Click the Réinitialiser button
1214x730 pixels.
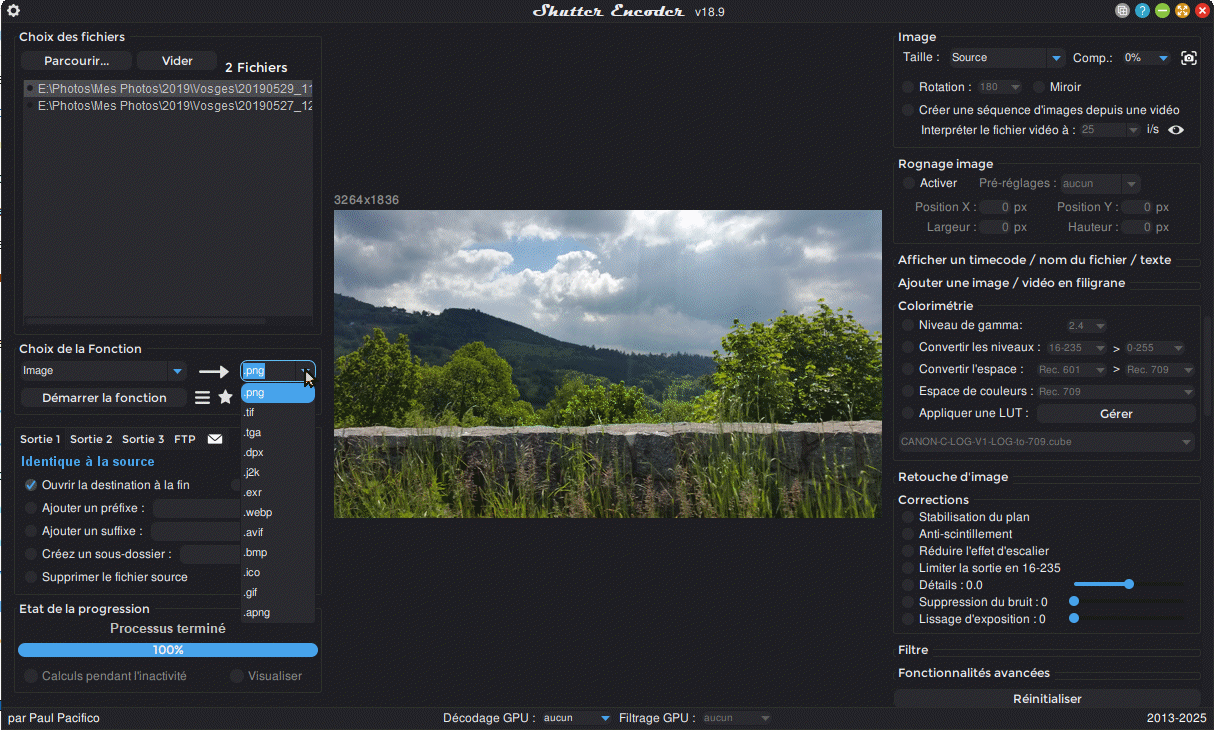(x=1046, y=698)
